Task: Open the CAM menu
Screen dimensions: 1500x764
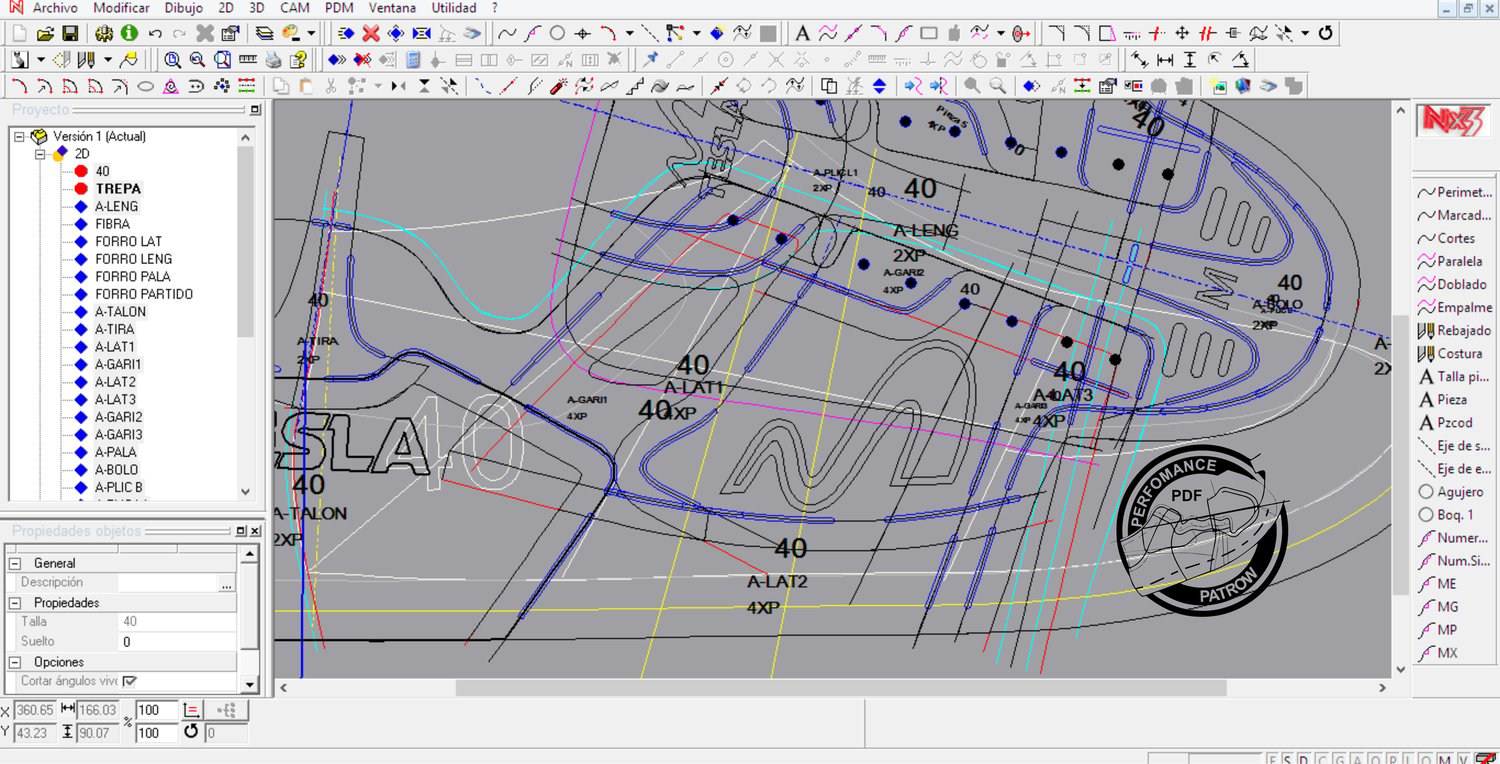Action: (295, 8)
